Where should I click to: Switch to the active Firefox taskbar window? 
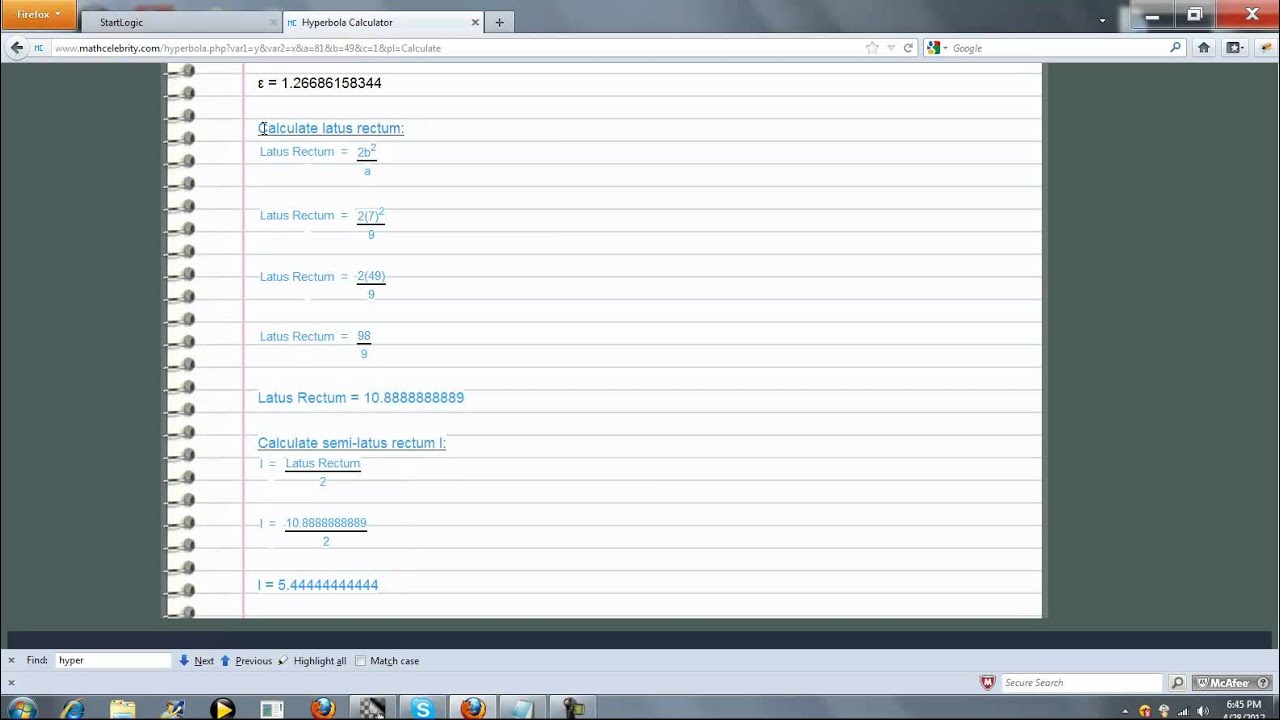pyautogui.click(x=472, y=709)
